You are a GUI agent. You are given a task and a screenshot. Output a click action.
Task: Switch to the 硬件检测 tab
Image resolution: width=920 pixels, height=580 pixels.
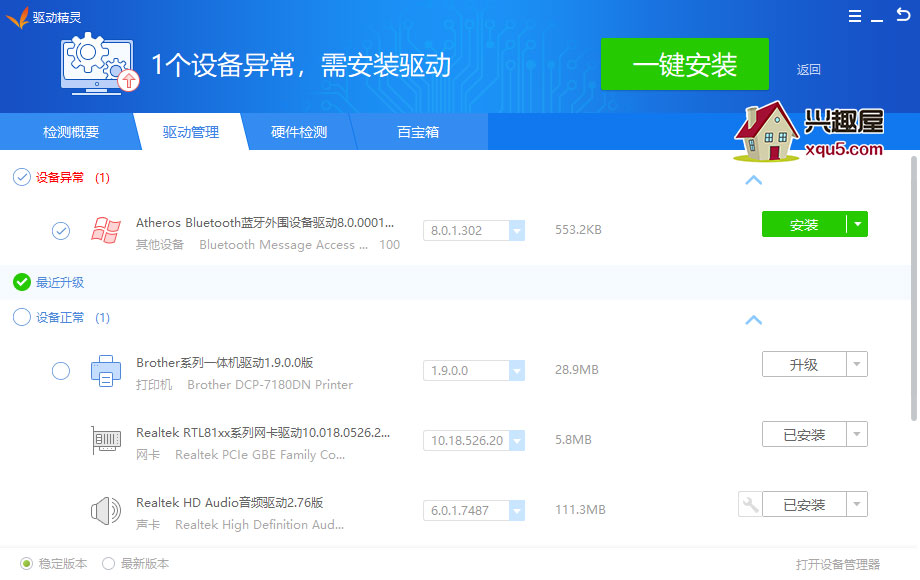pos(299,132)
